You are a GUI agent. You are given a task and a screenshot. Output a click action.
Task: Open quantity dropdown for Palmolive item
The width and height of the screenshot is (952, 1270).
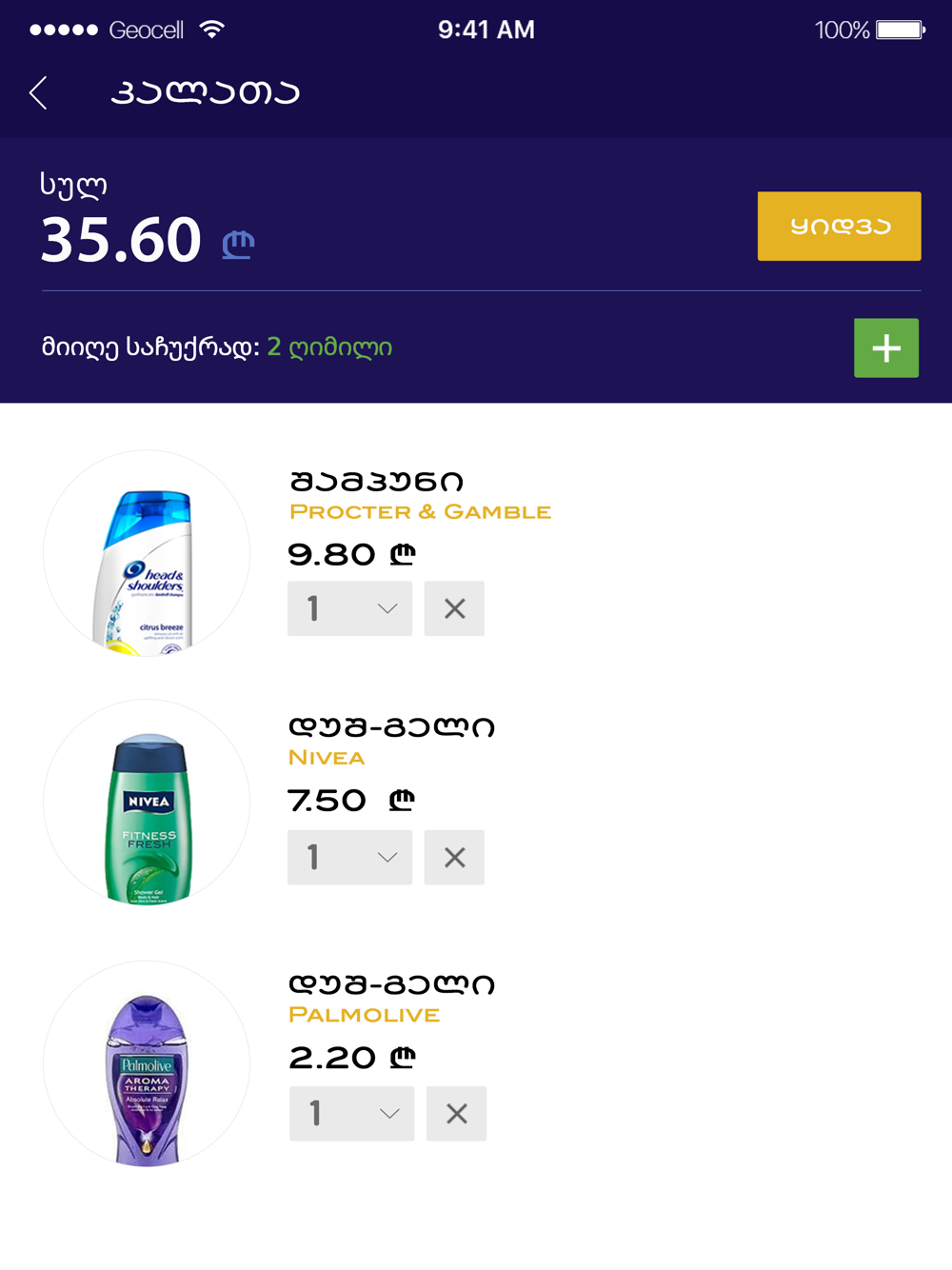(351, 1113)
